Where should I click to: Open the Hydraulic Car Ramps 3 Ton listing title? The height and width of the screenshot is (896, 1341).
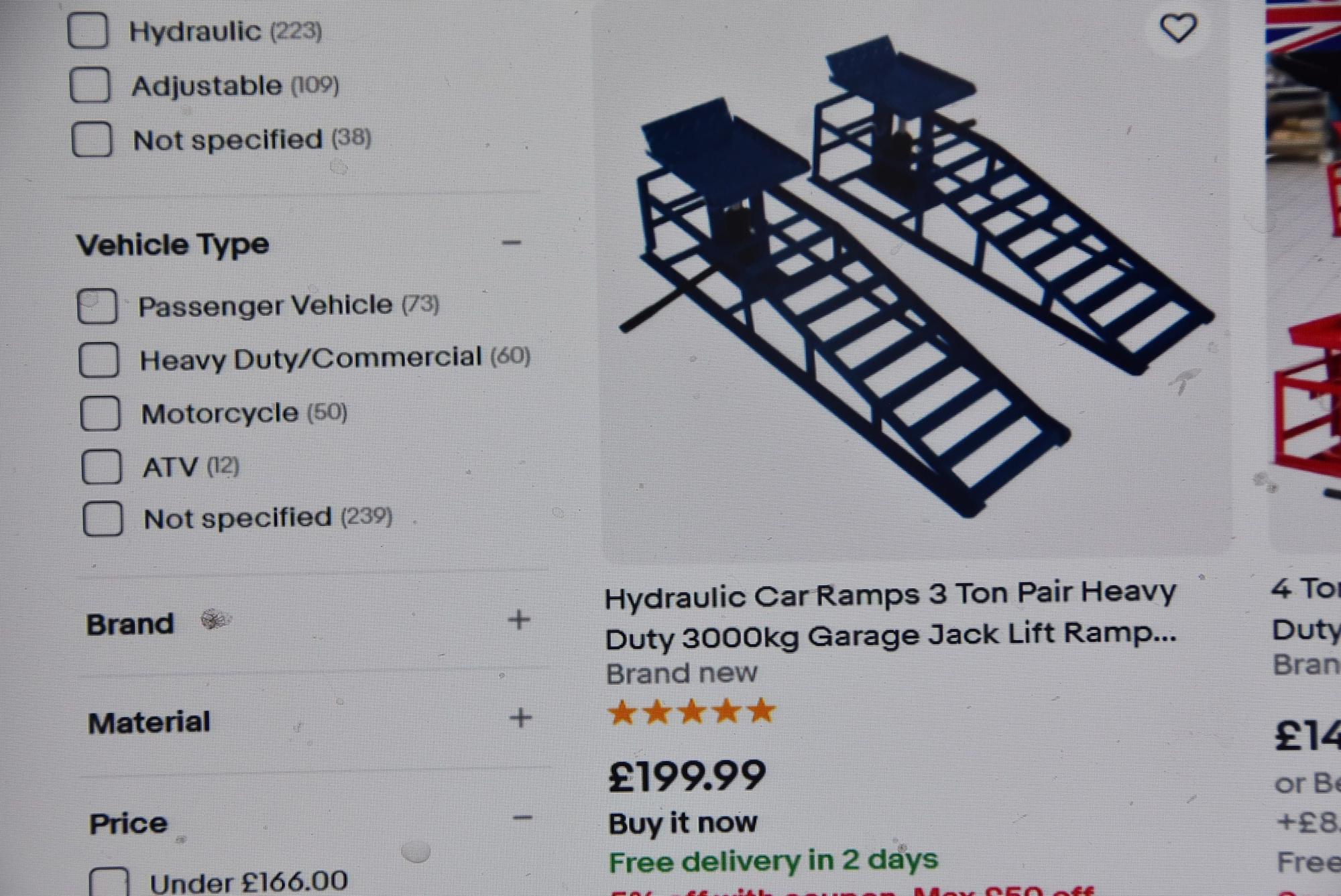[890, 614]
